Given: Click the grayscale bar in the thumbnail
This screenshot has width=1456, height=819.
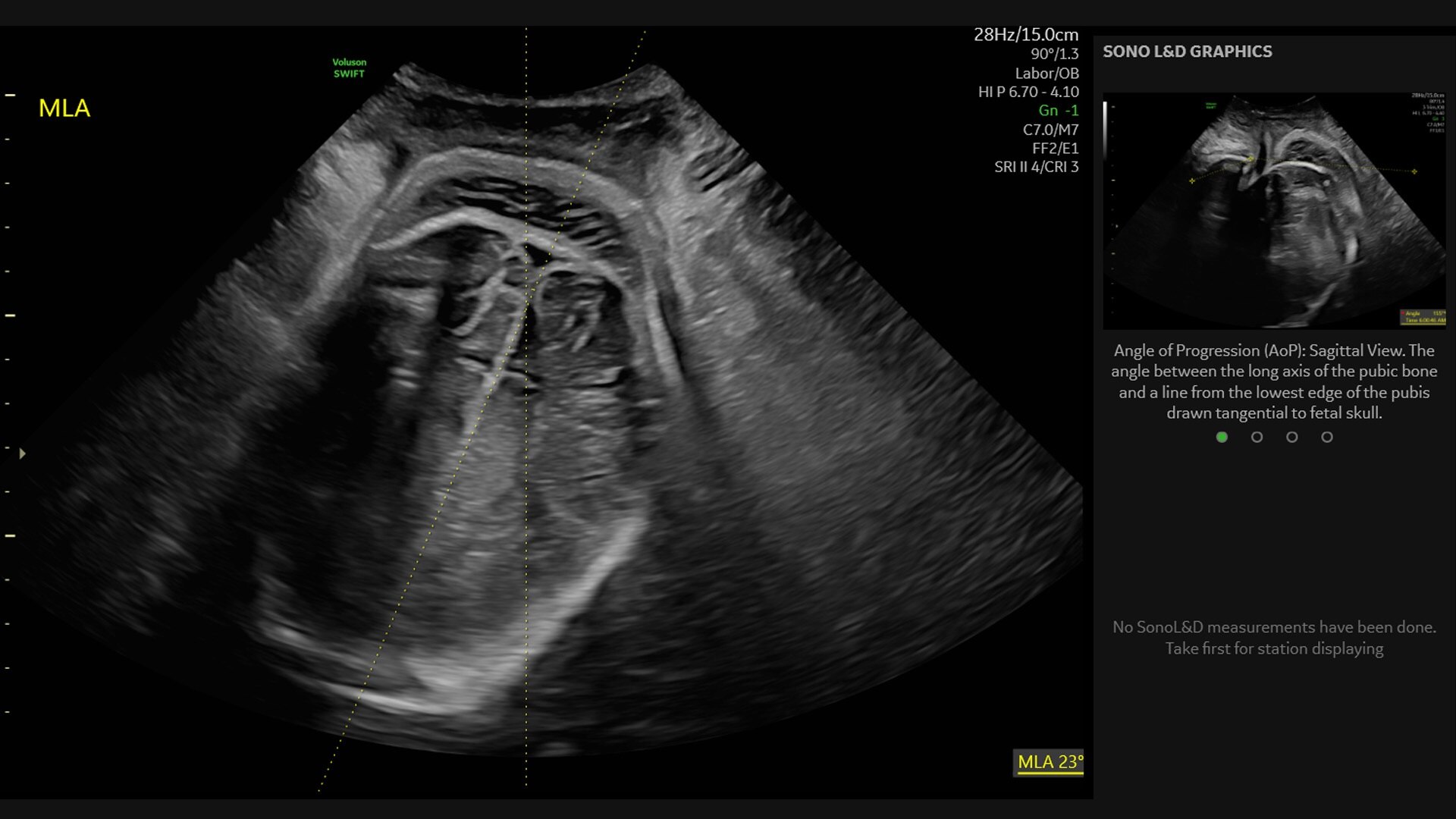Looking at the screenshot, I should coord(1106,129).
